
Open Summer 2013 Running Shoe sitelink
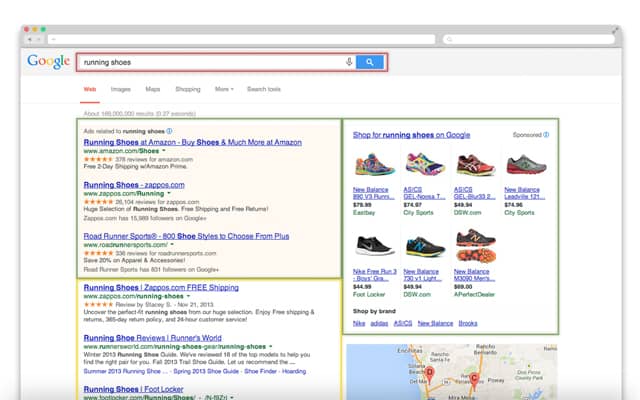click(125, 371)
